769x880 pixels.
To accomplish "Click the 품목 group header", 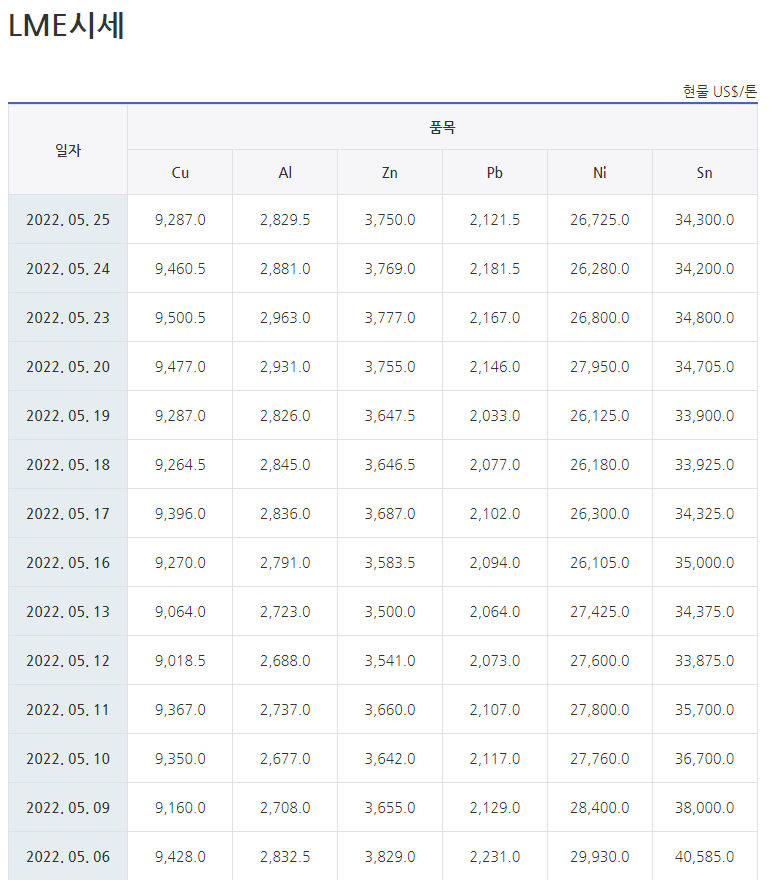I will [x=442, y=127].
